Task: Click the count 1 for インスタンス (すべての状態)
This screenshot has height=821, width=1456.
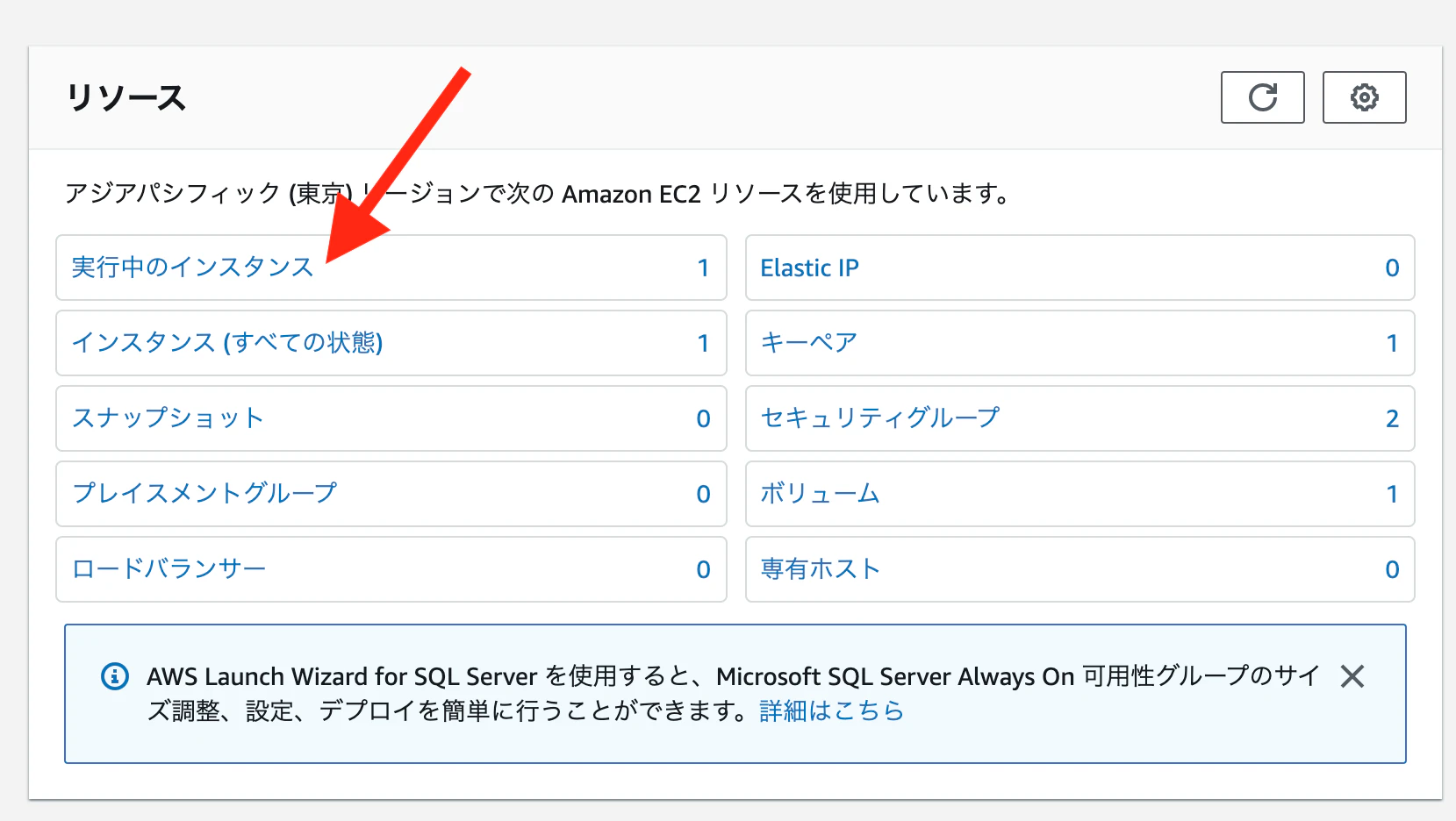Action: tap(703, 343)
